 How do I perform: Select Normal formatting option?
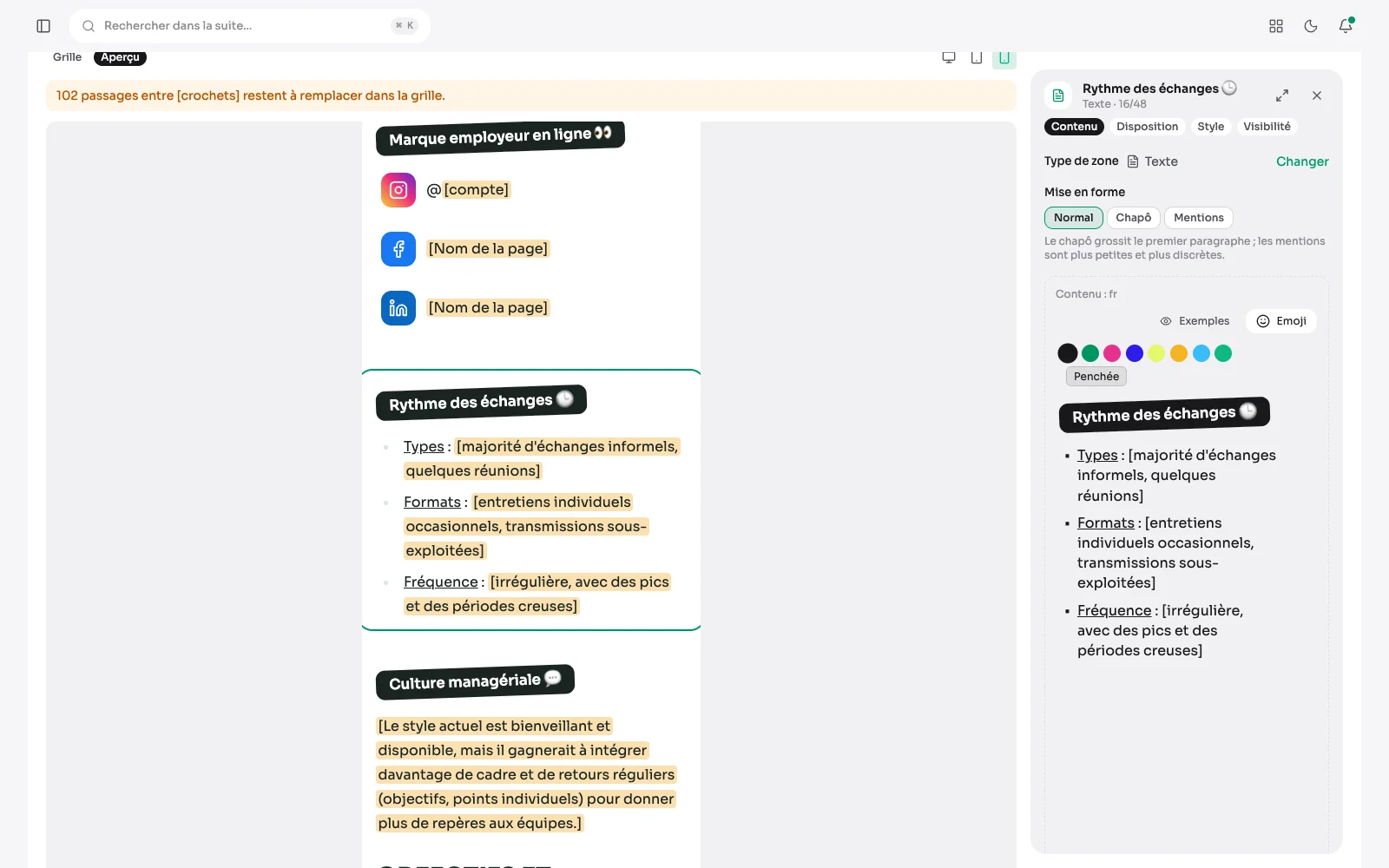tap(1074, 218)
